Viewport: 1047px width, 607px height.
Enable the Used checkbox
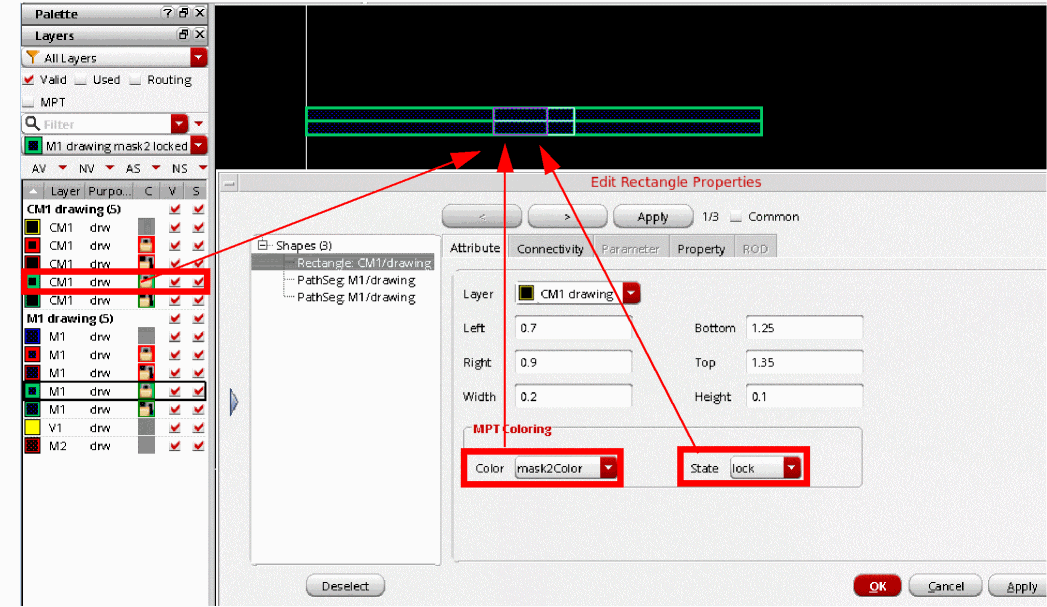pyautogui.click(x=81, y=80)
